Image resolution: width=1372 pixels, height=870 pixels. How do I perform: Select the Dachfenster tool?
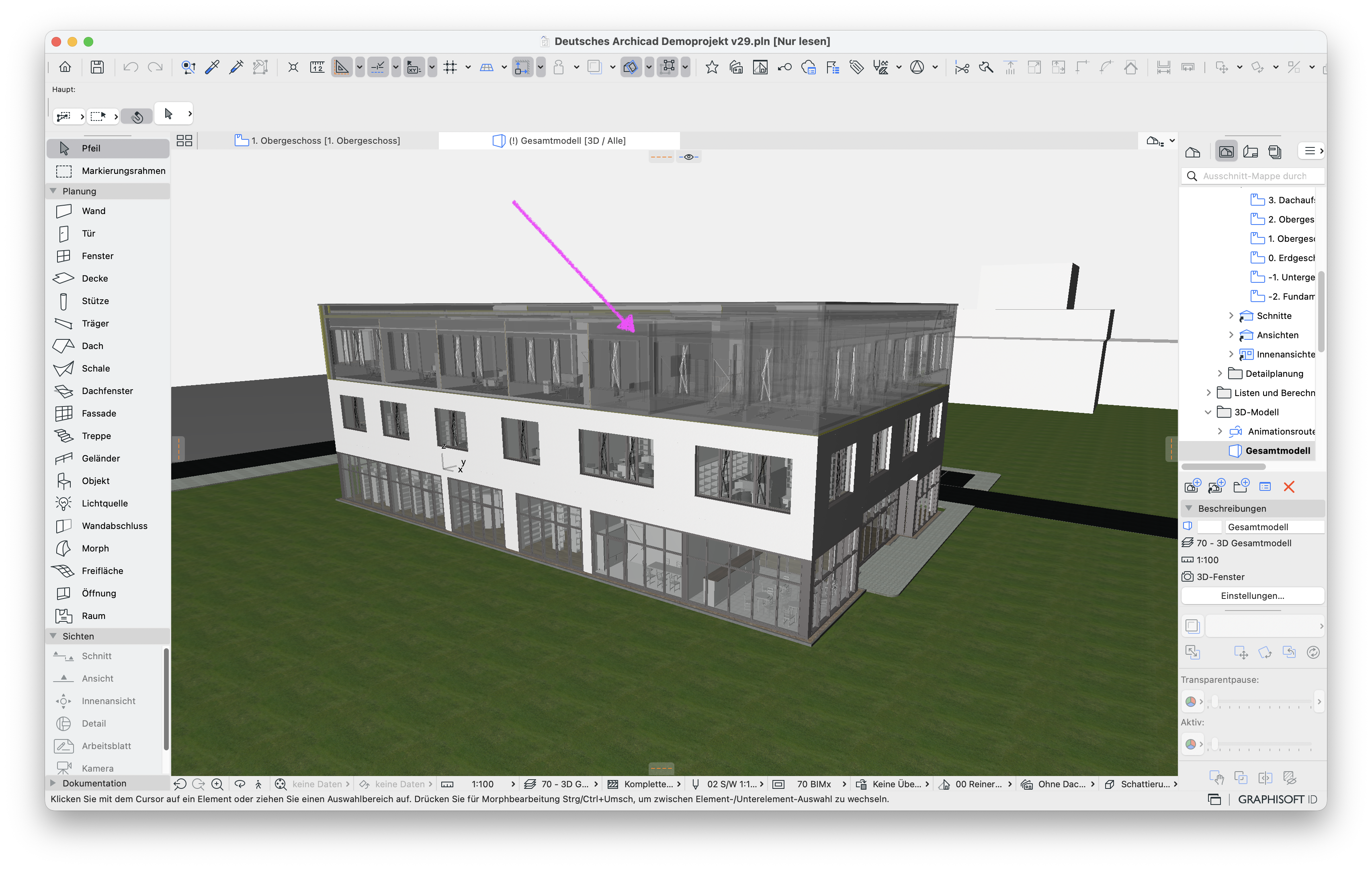(x=108, y=390)
